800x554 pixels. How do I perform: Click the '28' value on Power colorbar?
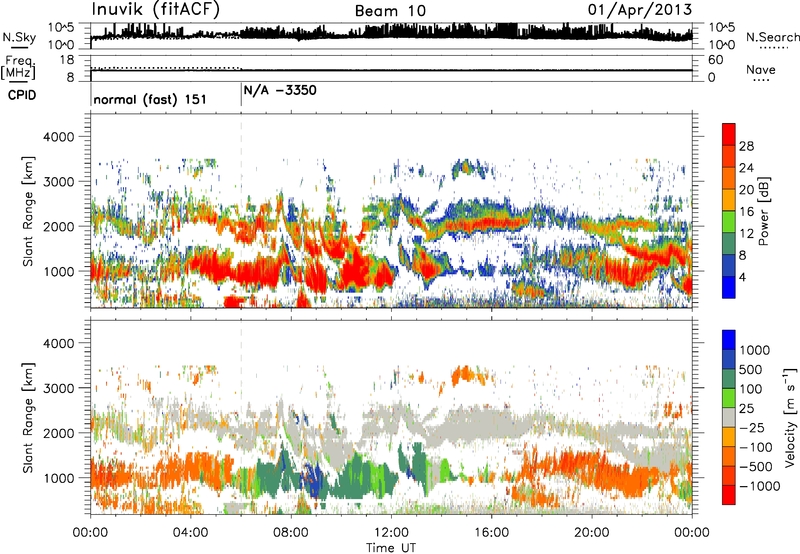(746, 146)
